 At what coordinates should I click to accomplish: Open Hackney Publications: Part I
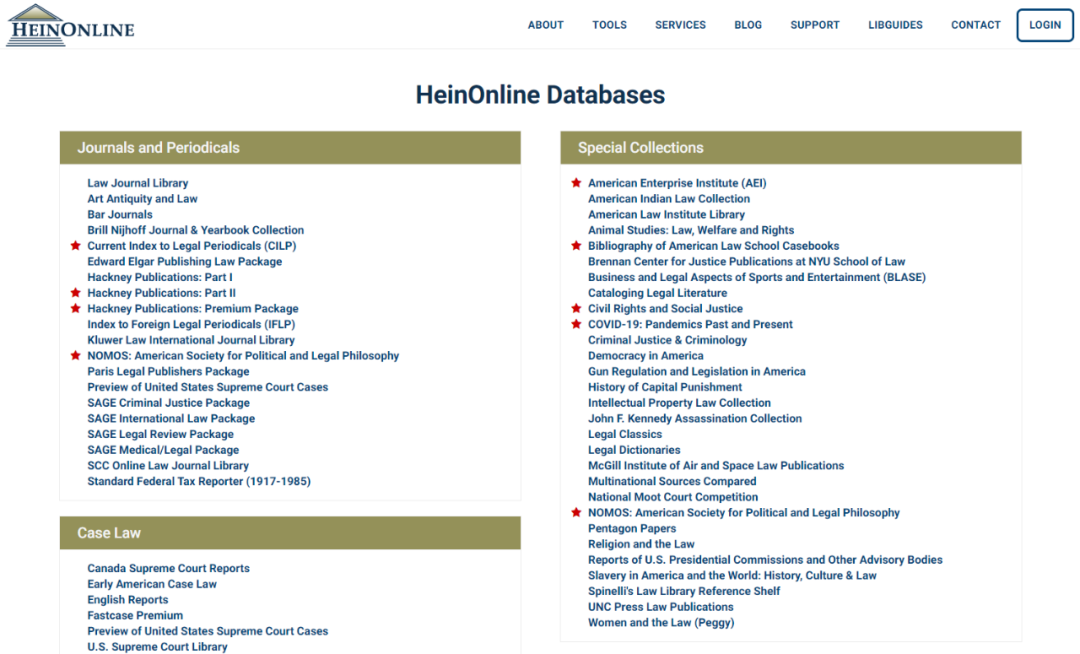pos(160,277)
